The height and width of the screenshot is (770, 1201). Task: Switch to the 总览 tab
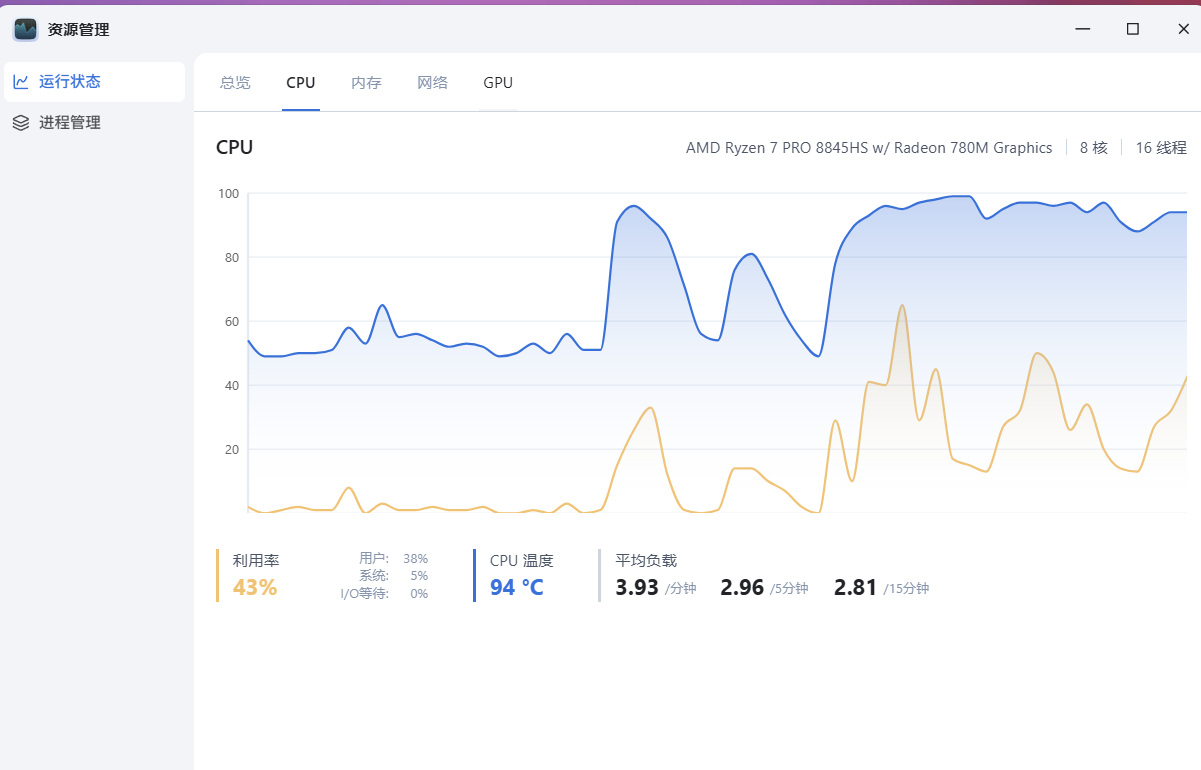[235, 83]
